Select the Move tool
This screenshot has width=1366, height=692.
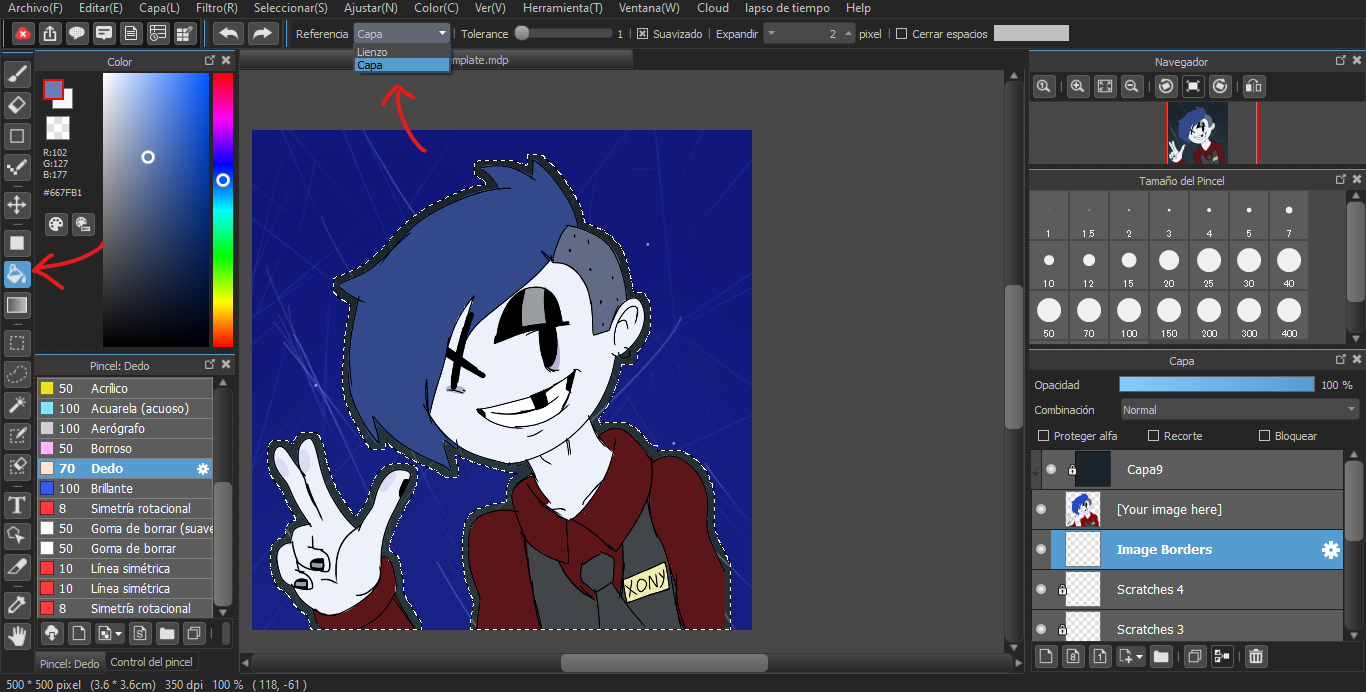tap(17, 205)
